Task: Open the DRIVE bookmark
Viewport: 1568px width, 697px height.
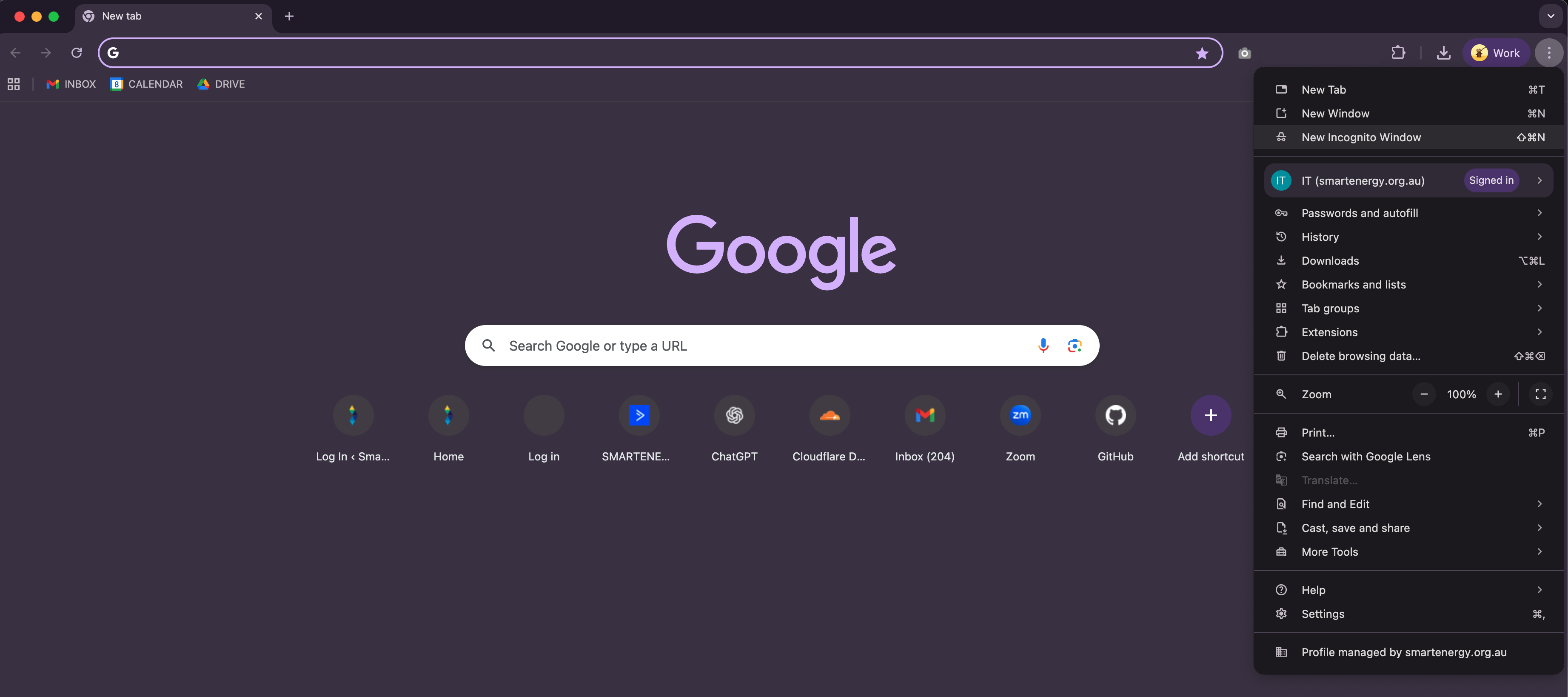Action: pyautogui.click(x=221, y=84)
